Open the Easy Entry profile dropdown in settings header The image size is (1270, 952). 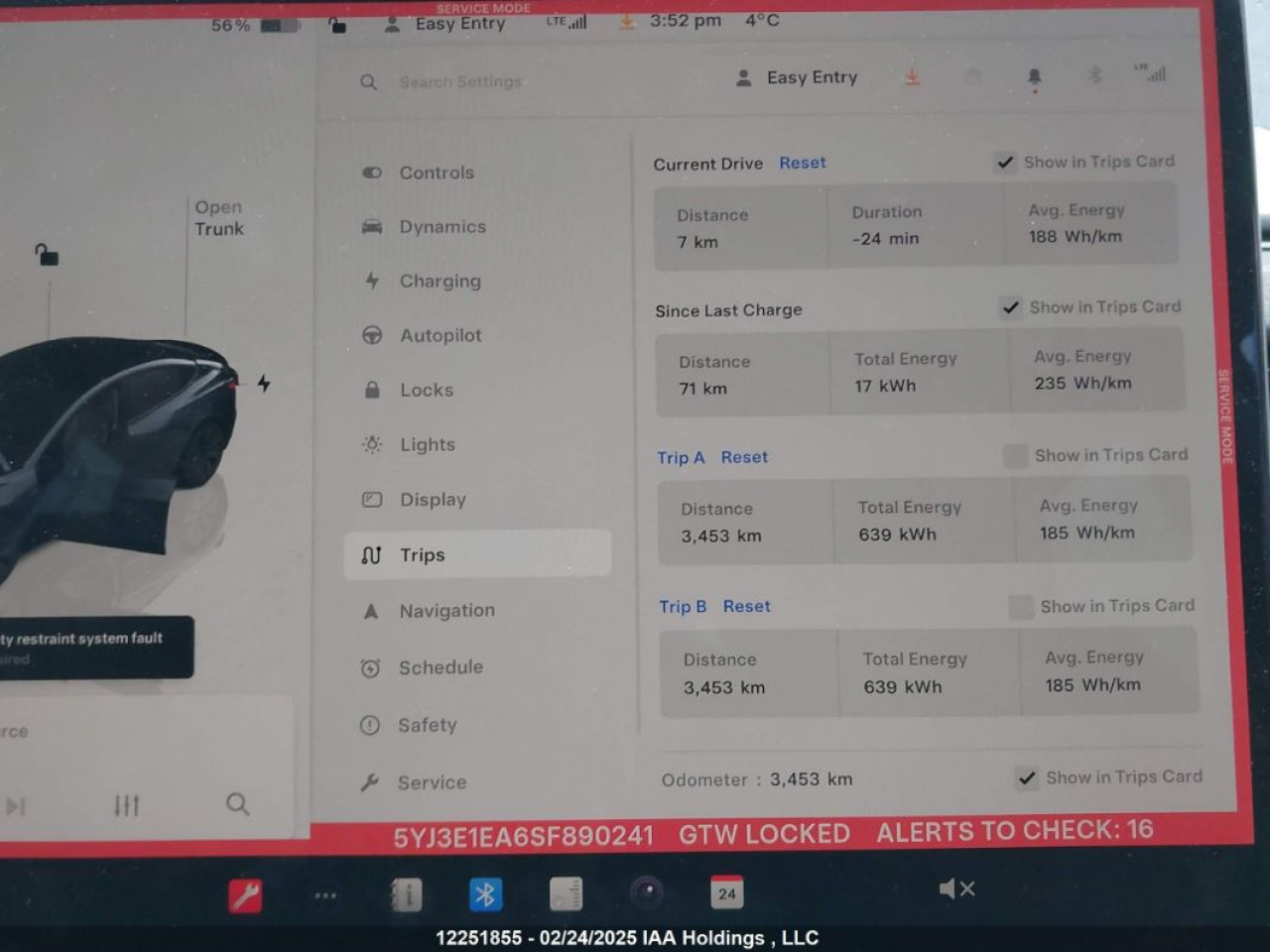[x=798, y=77]
